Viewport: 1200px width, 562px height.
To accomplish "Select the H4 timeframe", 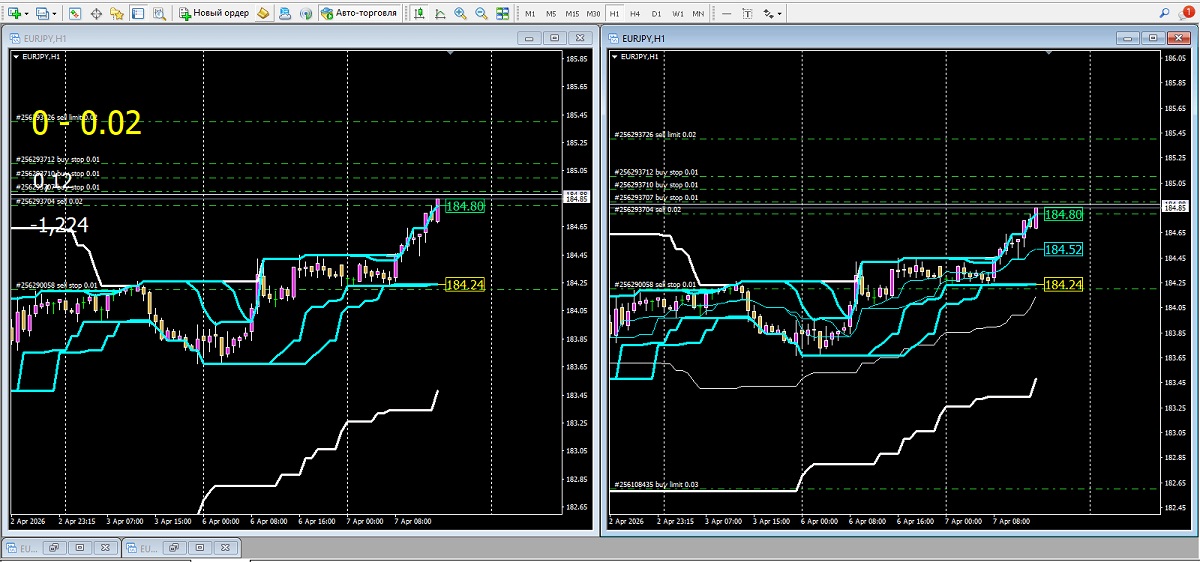I will point(635,14).
